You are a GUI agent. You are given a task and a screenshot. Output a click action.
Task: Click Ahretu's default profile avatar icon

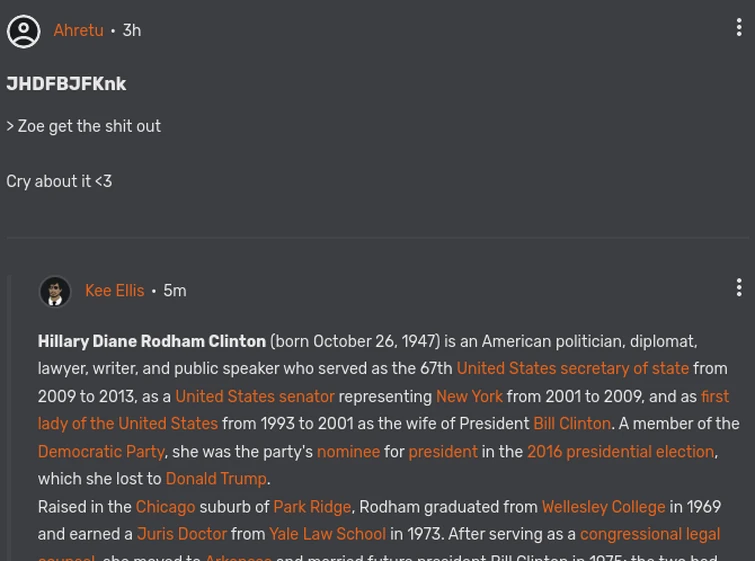[24, 31]
